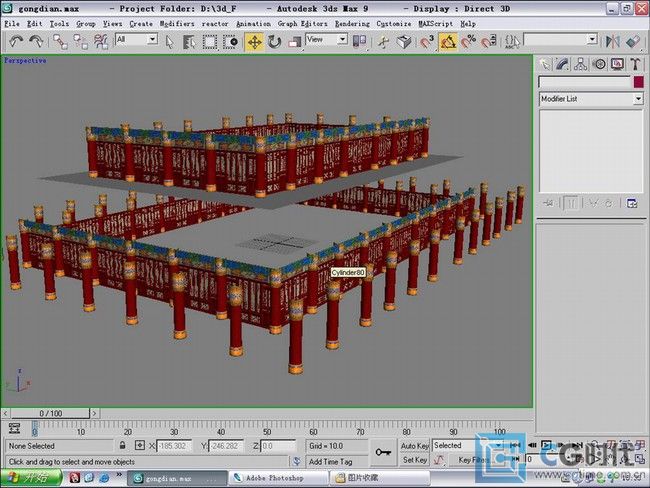The width and height of the screenshot is (650, 488).
Task: Click the X coordinate input field
Action: click(173, 446)
